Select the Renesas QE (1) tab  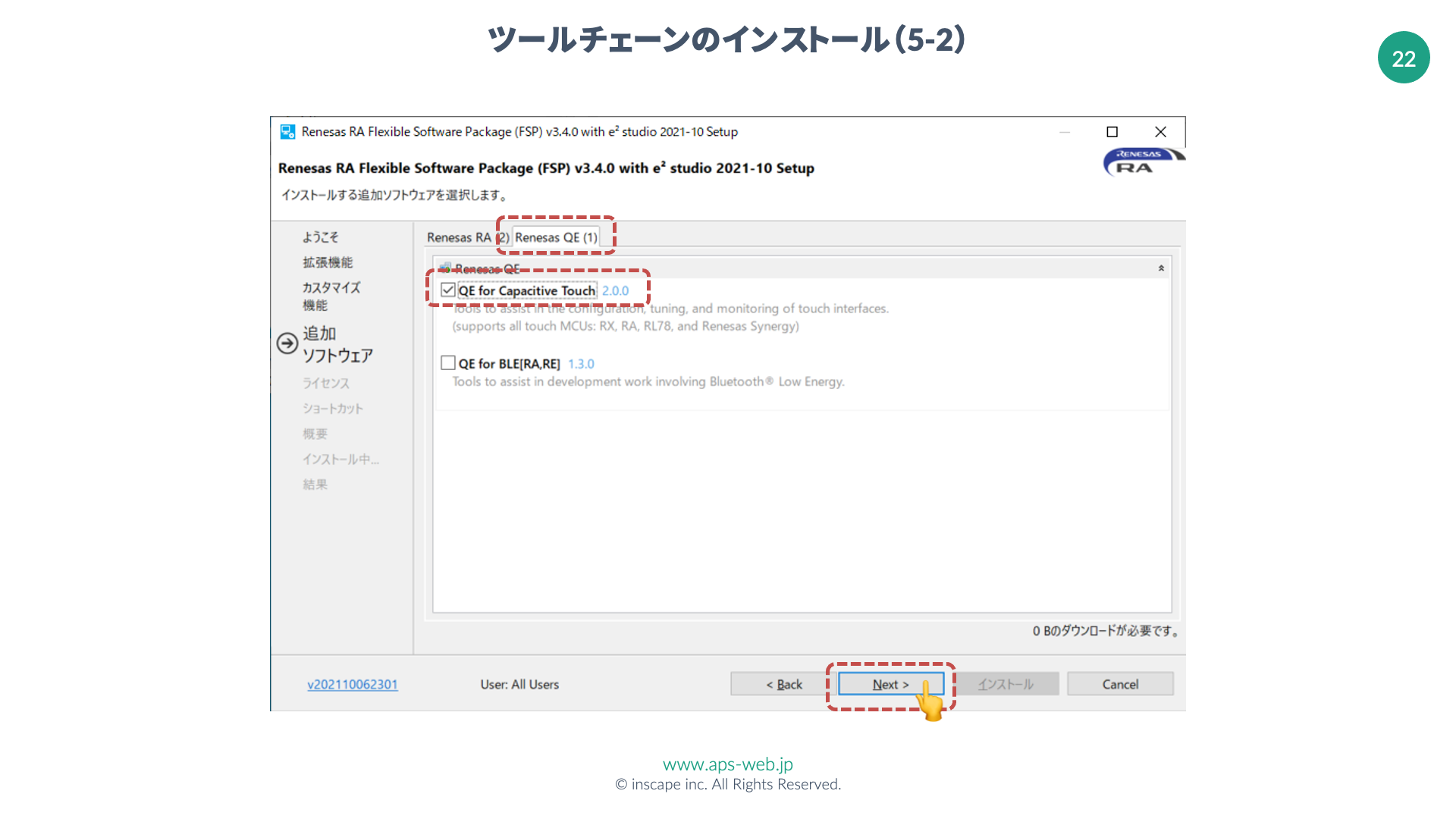(x=556, y=237)
